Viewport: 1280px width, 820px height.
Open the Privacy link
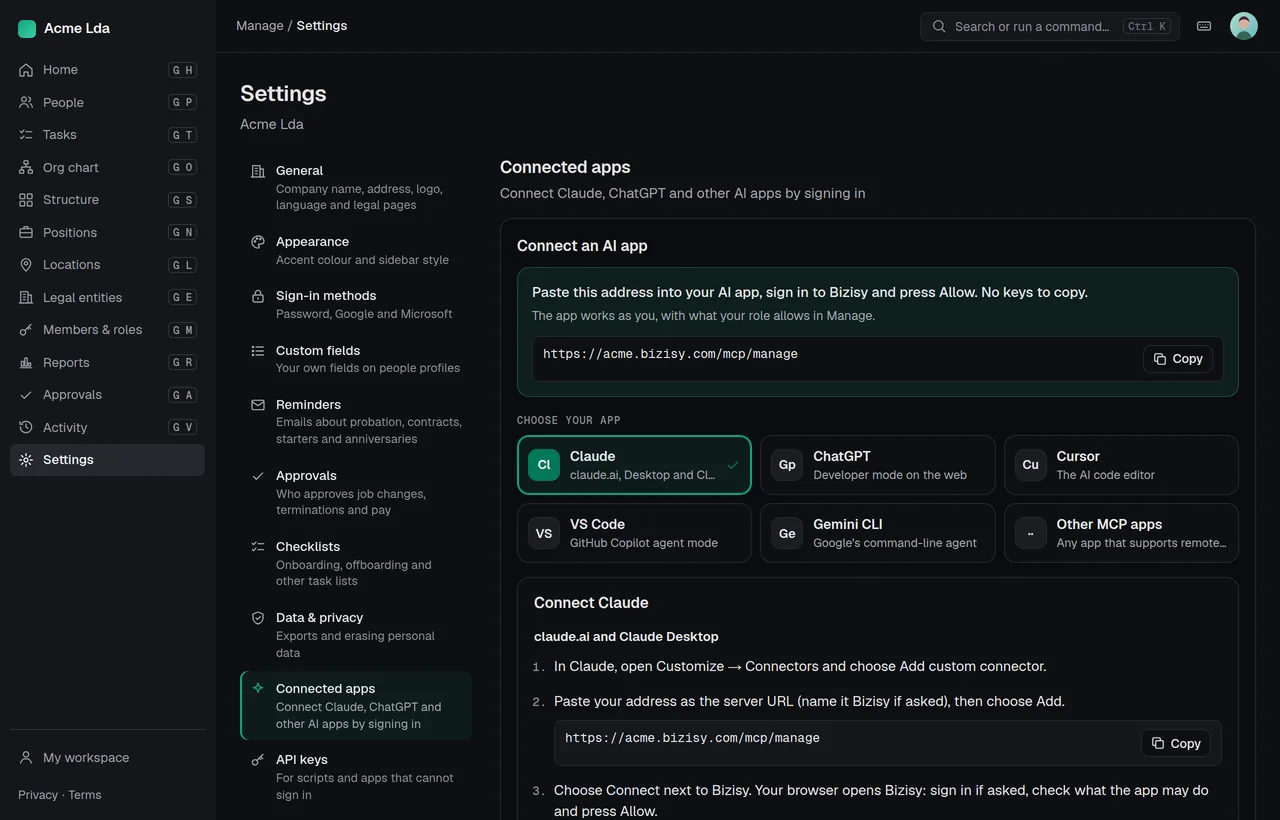coord(38,795)
